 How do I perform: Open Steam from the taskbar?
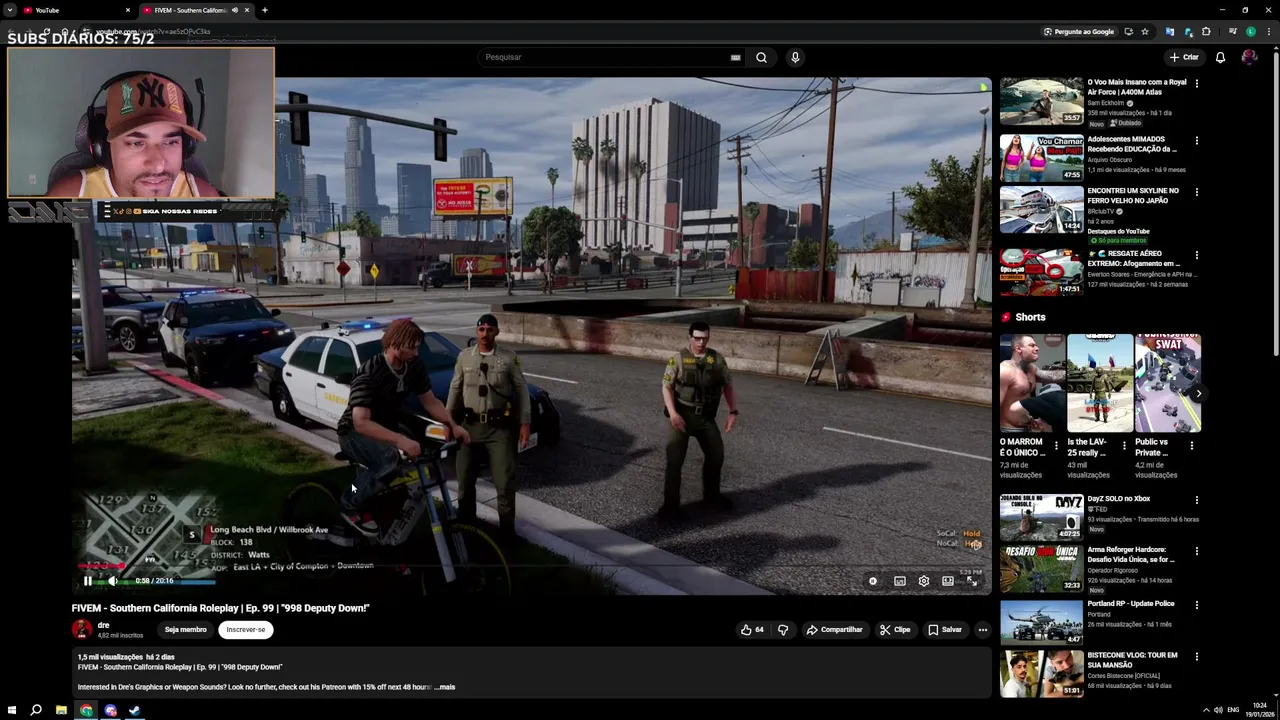pos(135,711)
